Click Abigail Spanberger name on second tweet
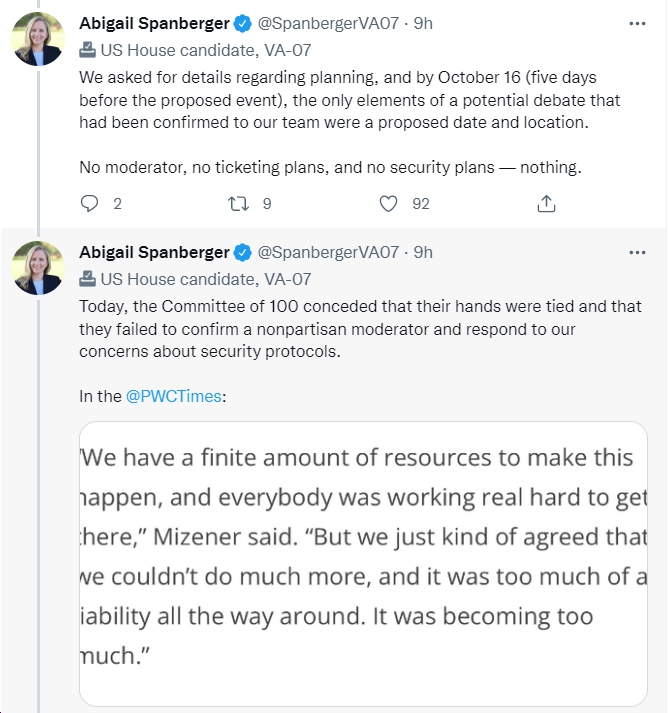 coord(154,252)
